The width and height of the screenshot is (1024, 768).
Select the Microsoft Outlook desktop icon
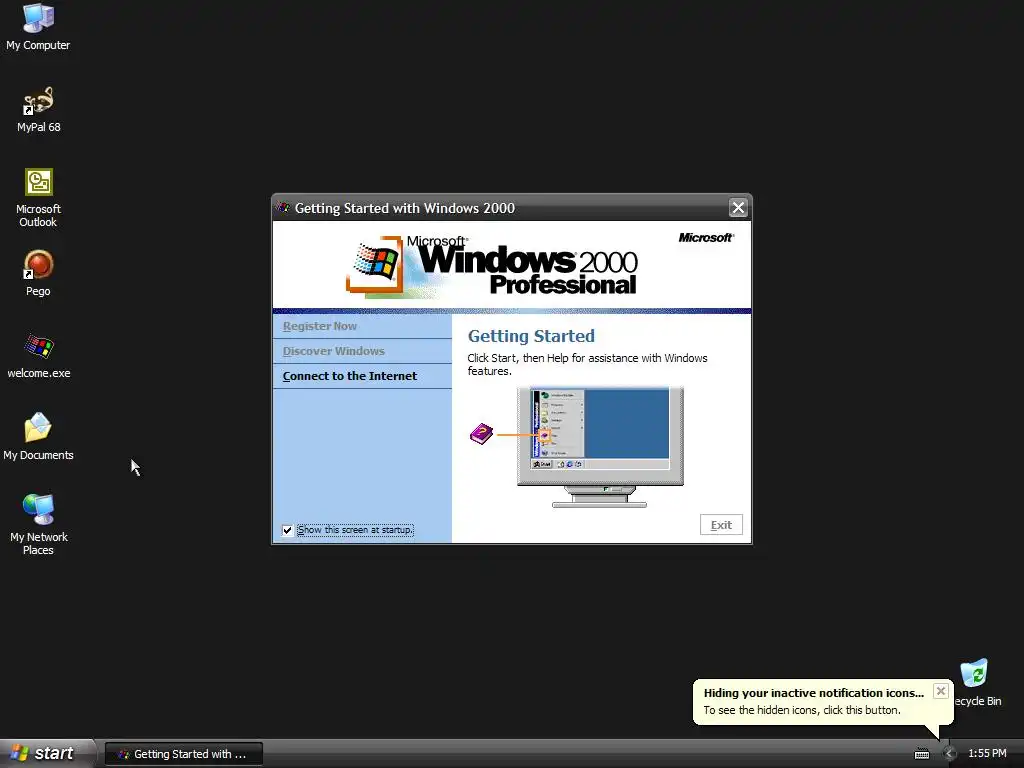(39, 198)
